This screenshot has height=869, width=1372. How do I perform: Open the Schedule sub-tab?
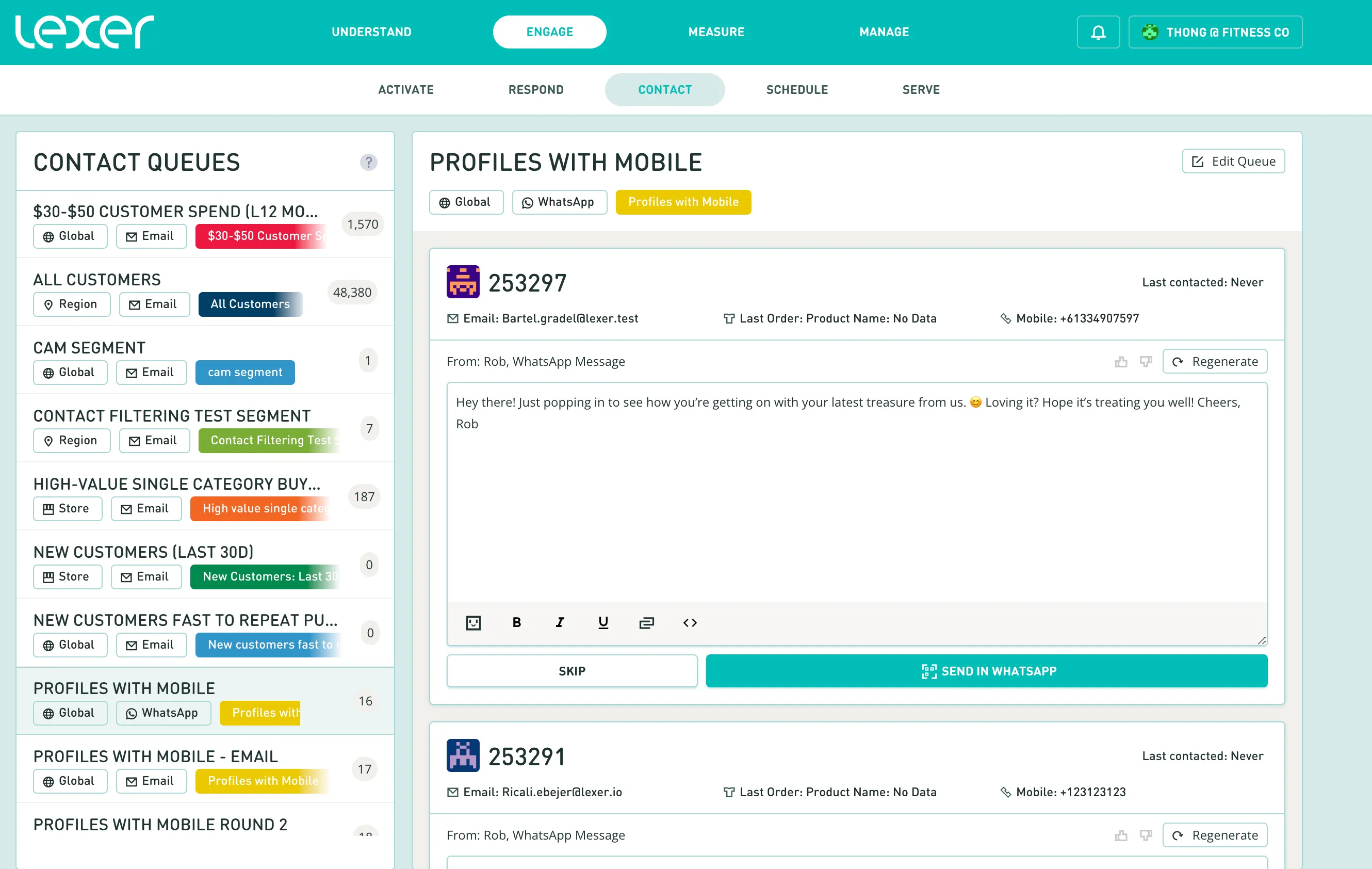[796, 90]
